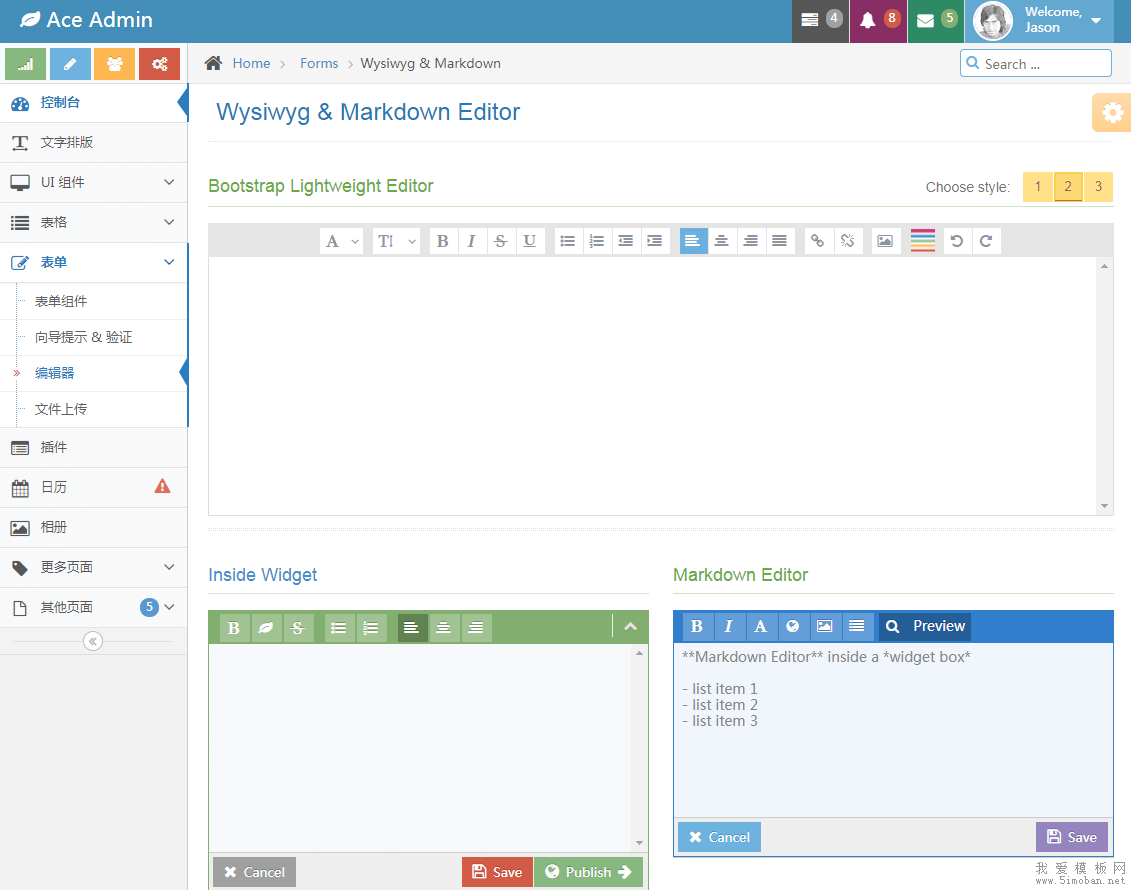Click the envelope messages icon in header
The image size is (1131, 890).
click(926, 21)
